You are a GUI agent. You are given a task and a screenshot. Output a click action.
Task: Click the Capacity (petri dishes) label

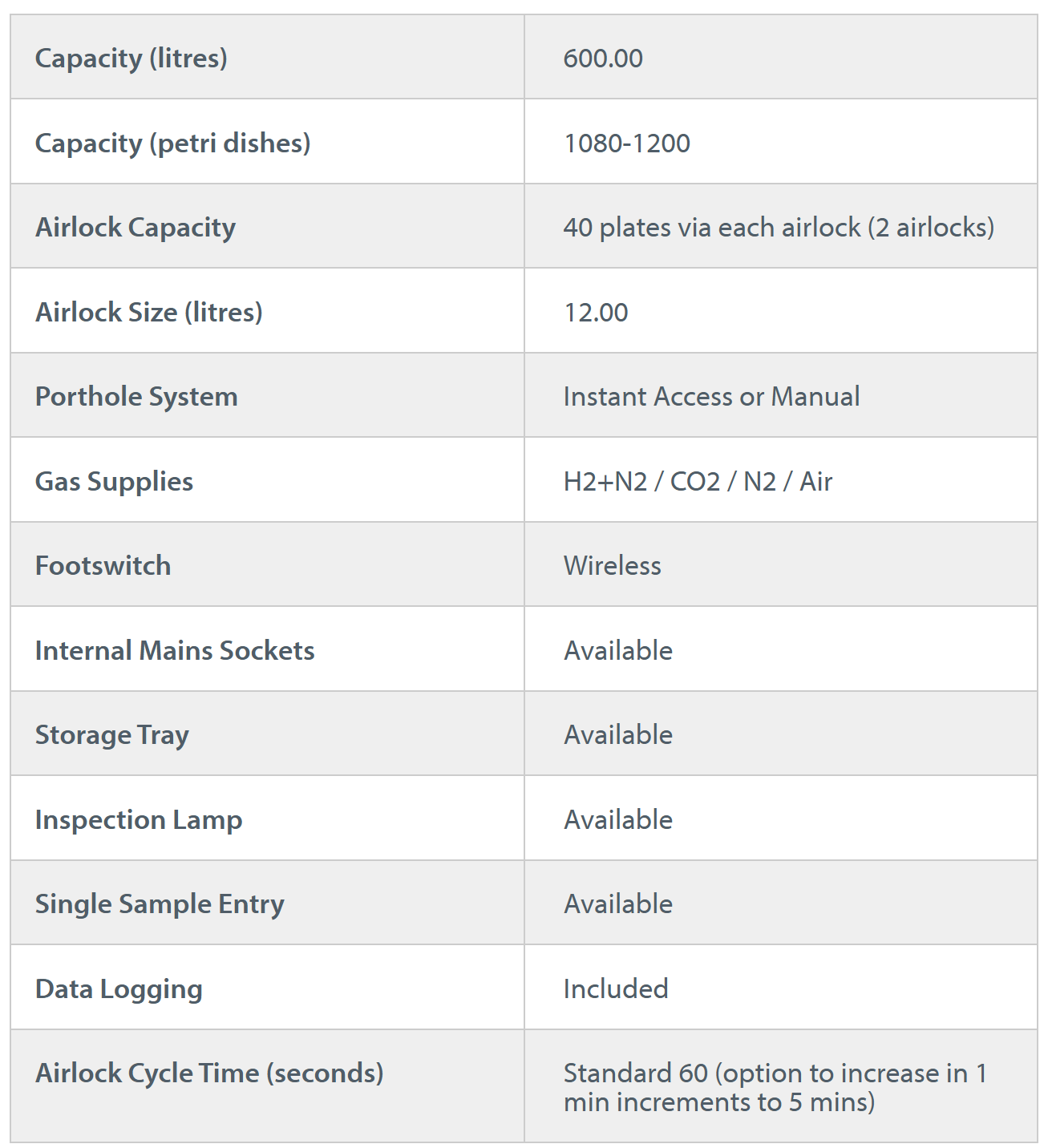[x=172, y=143]
